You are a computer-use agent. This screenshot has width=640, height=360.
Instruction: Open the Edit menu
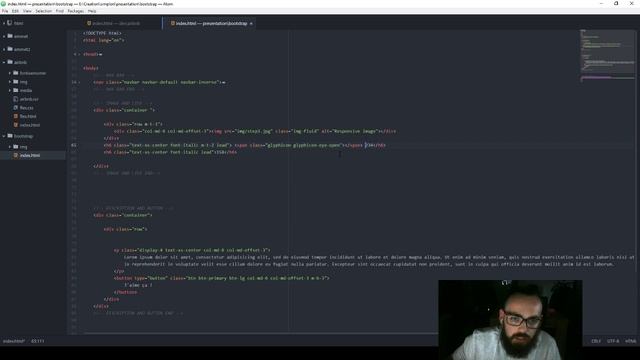(x=16, y=11)
